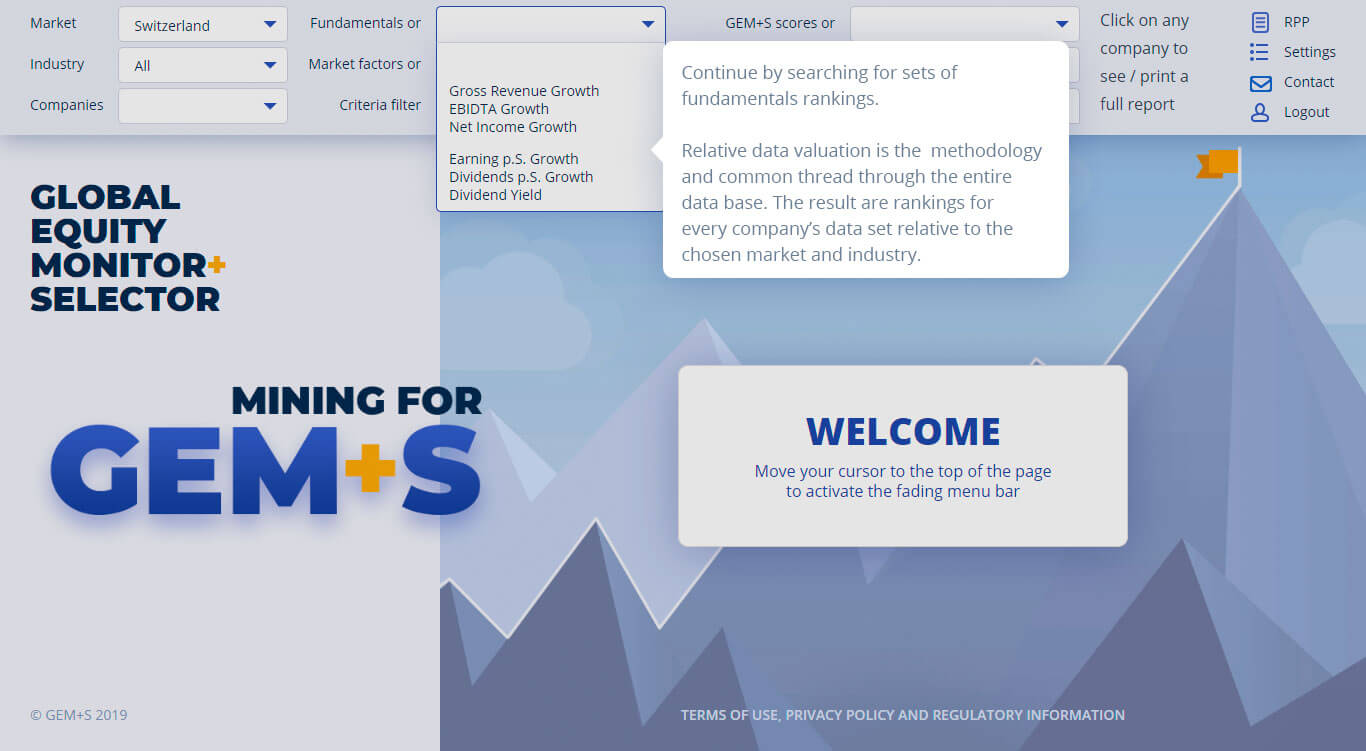The width and height of the screenshot is (1366, 751).
Task: Click the Market factors or label
Action: (365, 64)
